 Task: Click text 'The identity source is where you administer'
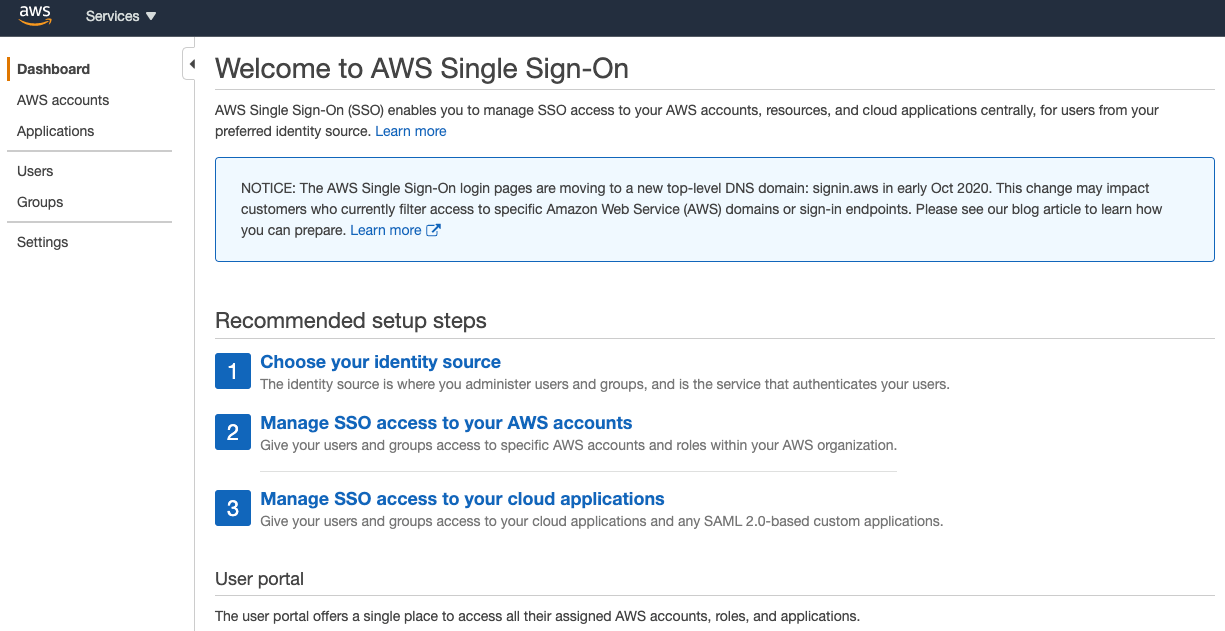pyautogui.click(x=605, y=384)
